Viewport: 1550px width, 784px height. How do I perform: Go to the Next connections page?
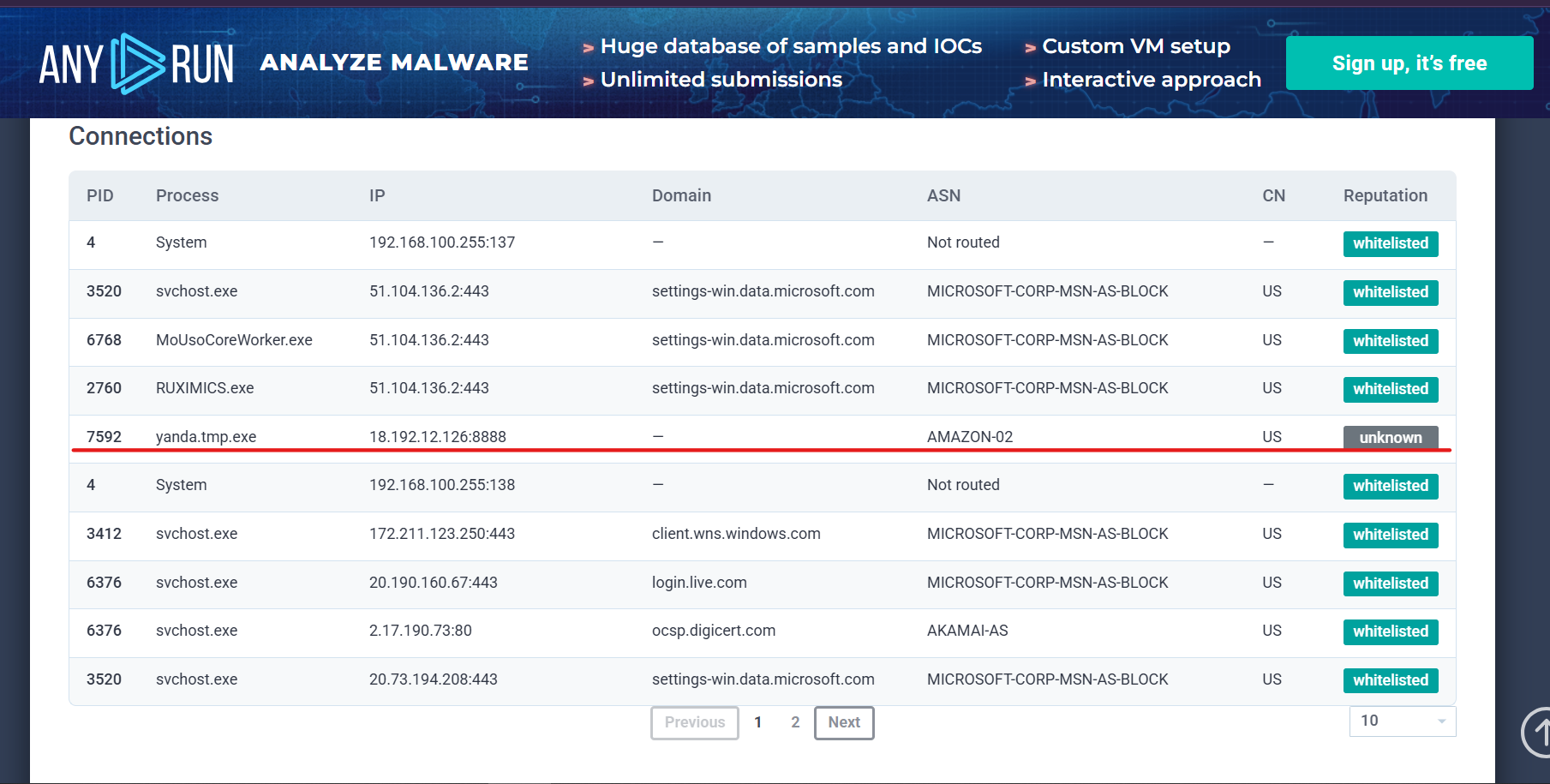[844, 722]
